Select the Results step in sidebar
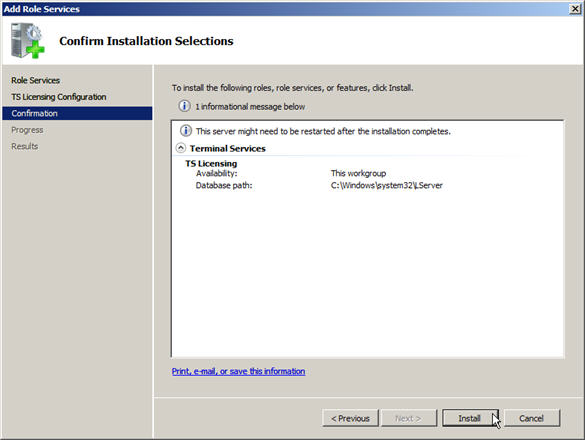 point(25,146)
